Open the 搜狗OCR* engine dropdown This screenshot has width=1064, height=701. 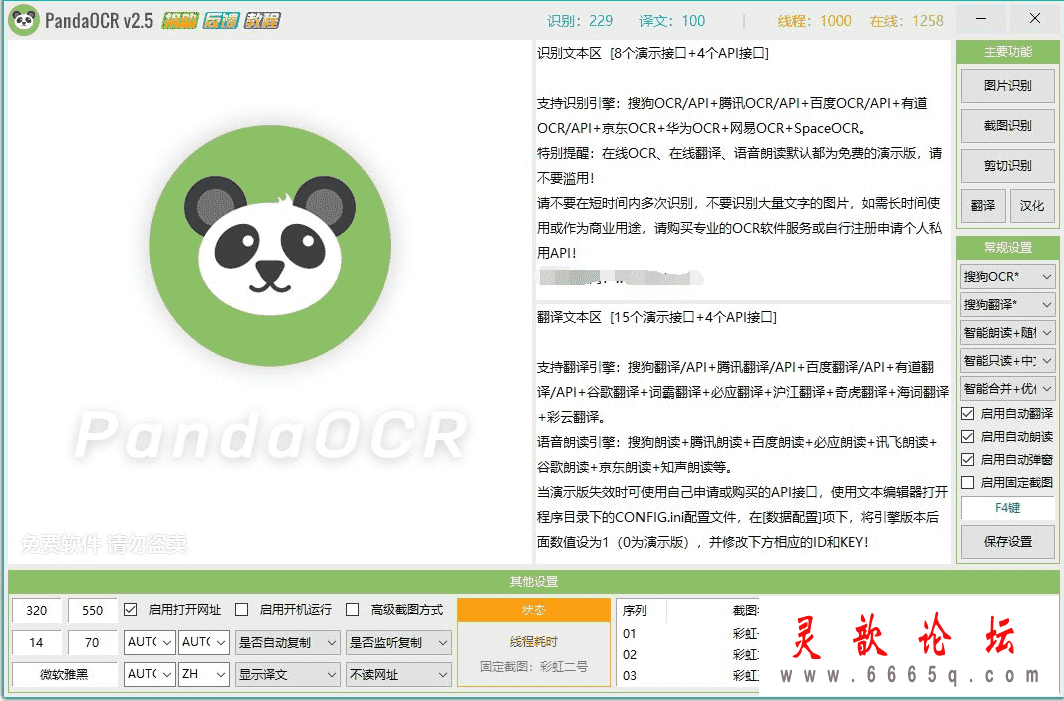pos(1007,277)
